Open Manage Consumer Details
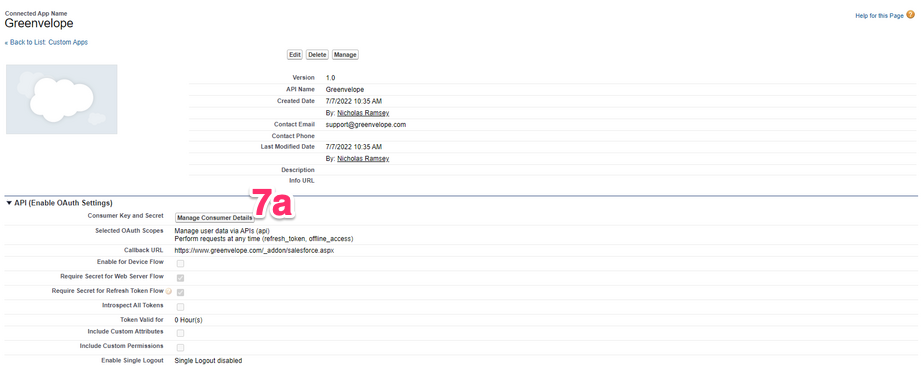The image size is (922, 373). (x=215, y=218)
